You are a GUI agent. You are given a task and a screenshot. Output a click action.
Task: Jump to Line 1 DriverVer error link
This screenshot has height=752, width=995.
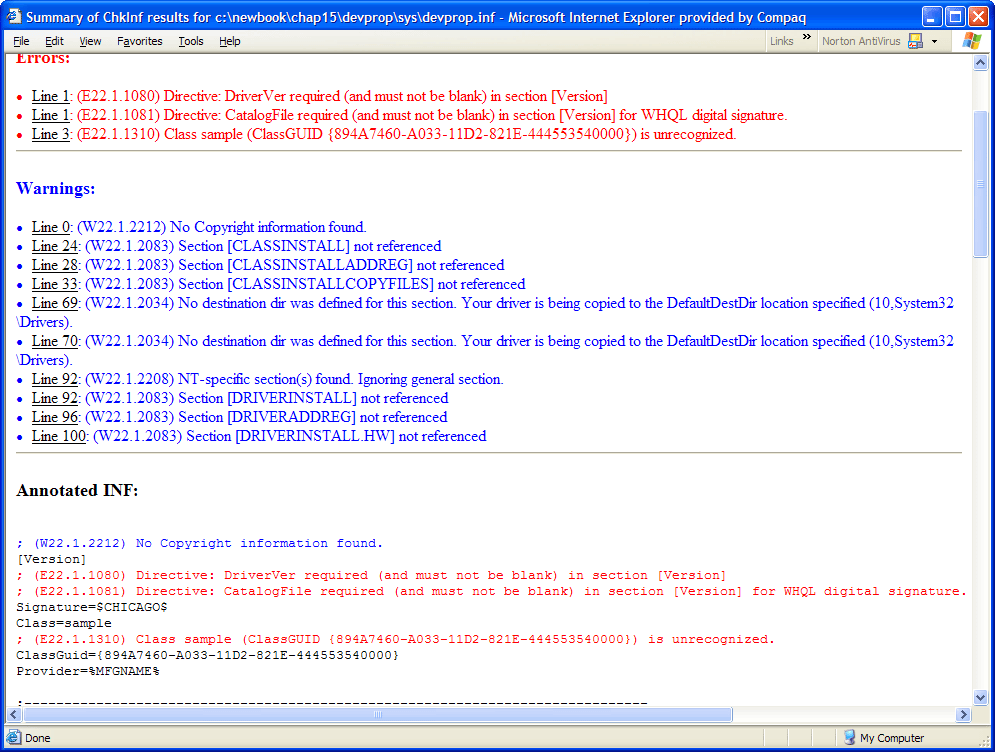pos(51,96)
